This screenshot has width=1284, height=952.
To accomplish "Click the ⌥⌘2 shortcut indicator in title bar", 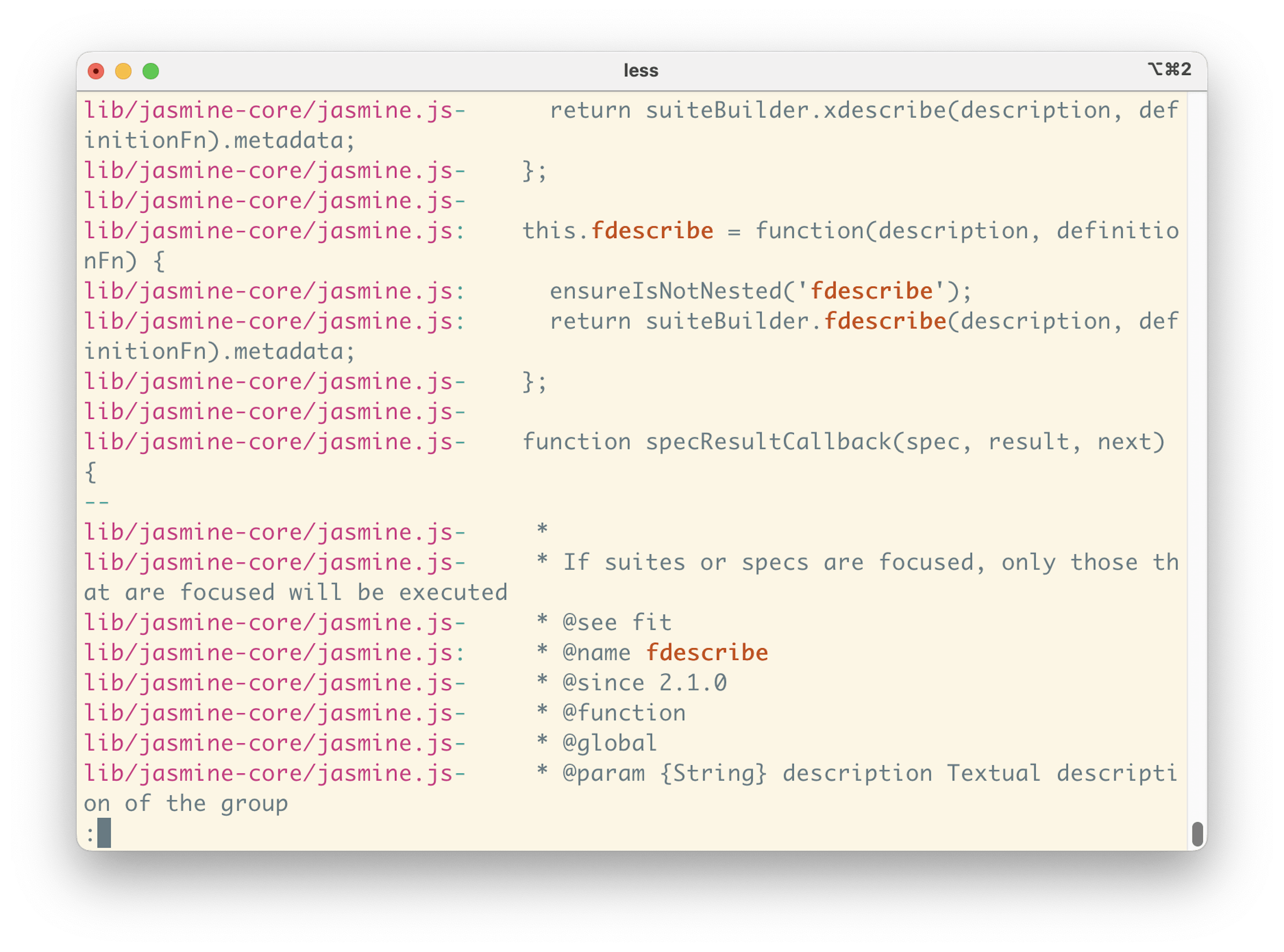I will (1169, 69).
